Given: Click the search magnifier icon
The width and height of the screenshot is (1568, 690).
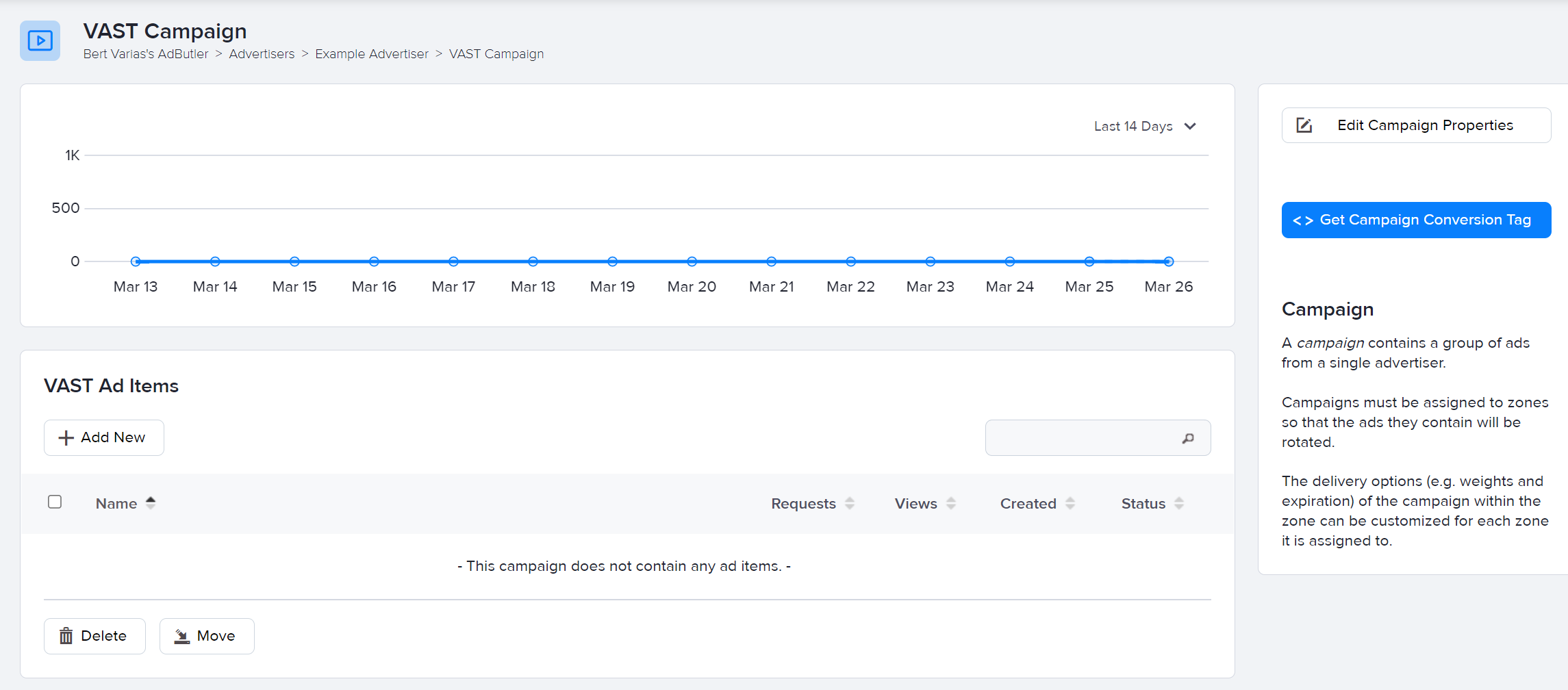Looking at the screenshot, I should pyautogui.click(x=1188, y=437).
